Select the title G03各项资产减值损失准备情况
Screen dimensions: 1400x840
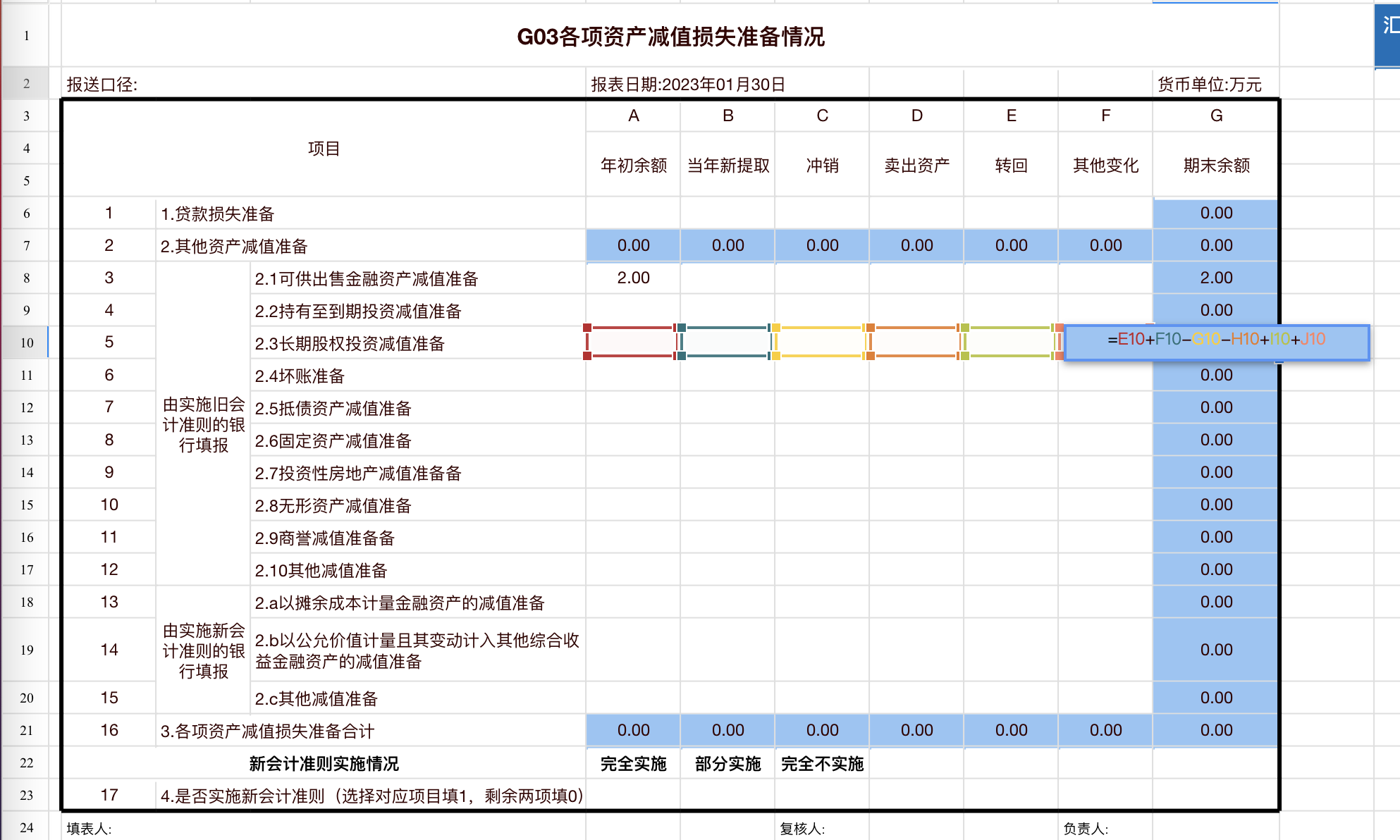point(670,37)
